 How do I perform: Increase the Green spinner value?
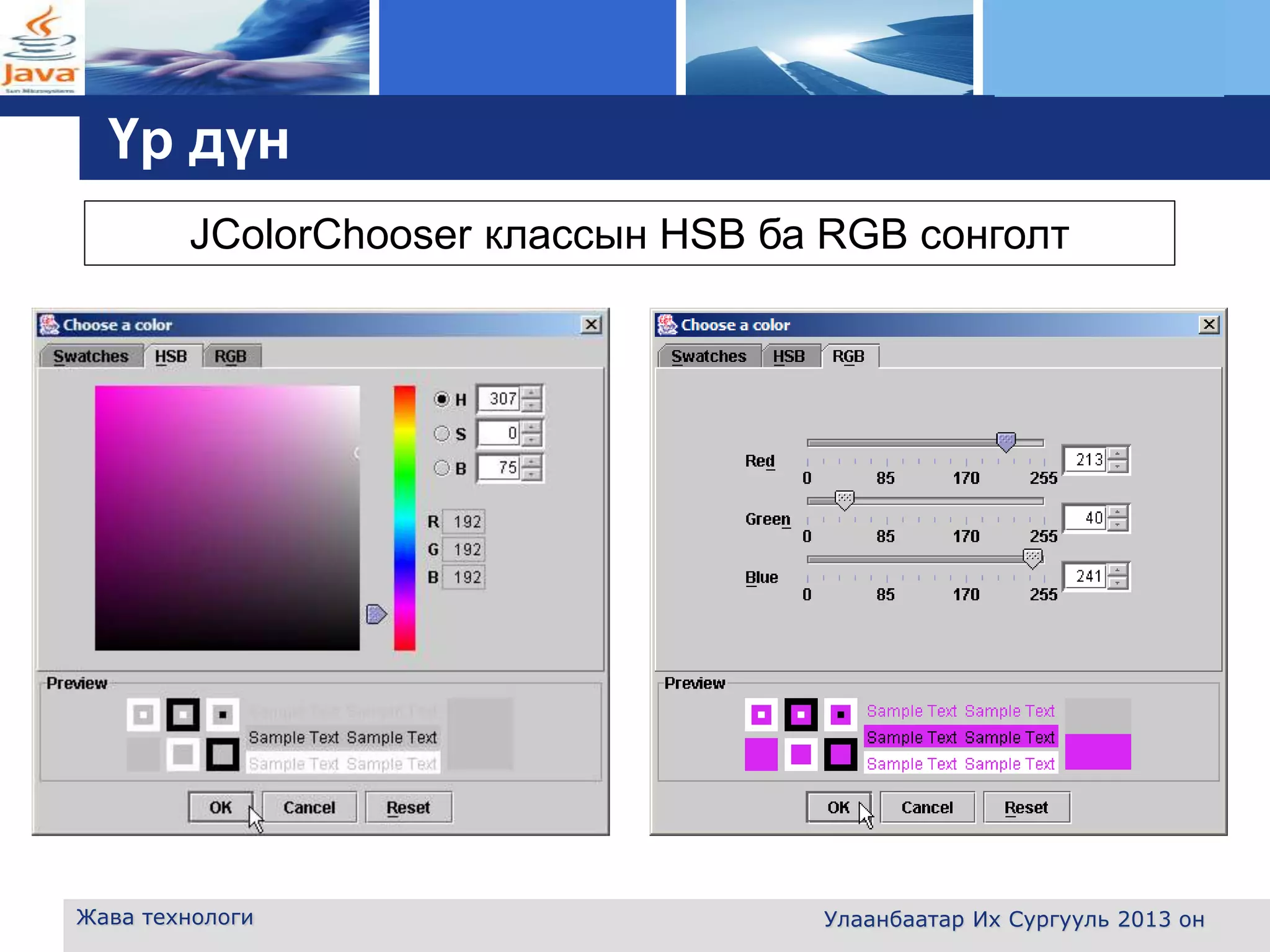coord(1117,512)
